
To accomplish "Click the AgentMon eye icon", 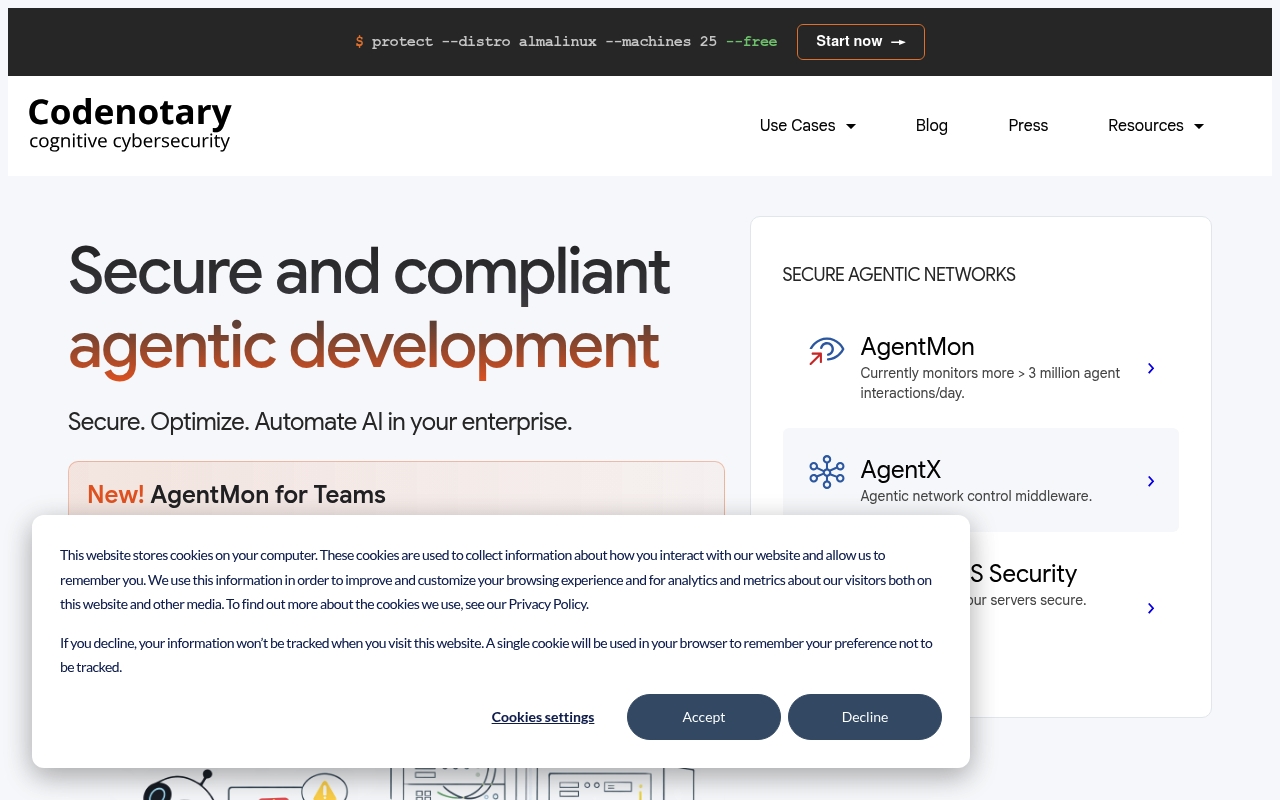I will 827,351.
